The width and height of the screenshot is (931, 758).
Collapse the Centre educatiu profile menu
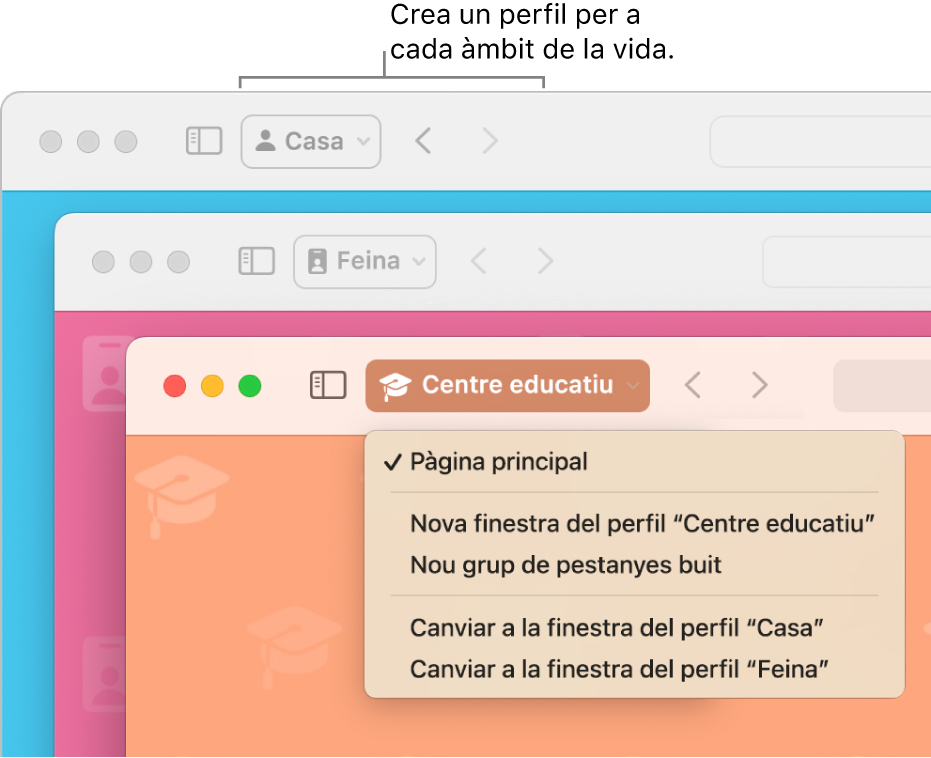(508, 385)
